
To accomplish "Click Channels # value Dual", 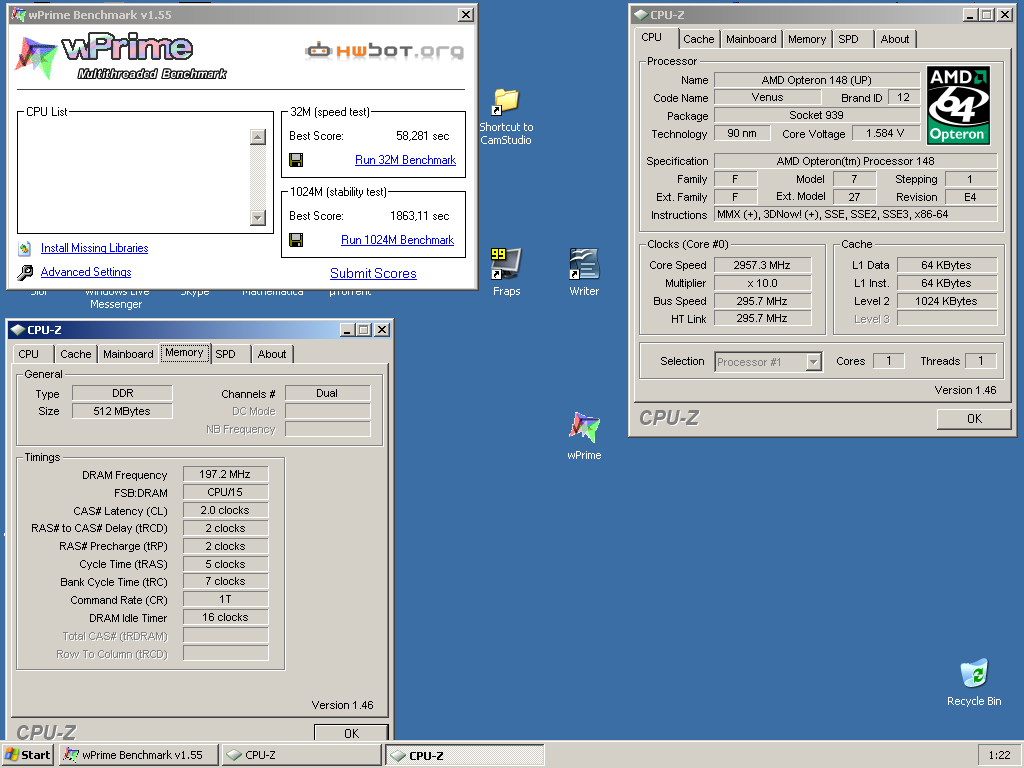I will point(327,393).
